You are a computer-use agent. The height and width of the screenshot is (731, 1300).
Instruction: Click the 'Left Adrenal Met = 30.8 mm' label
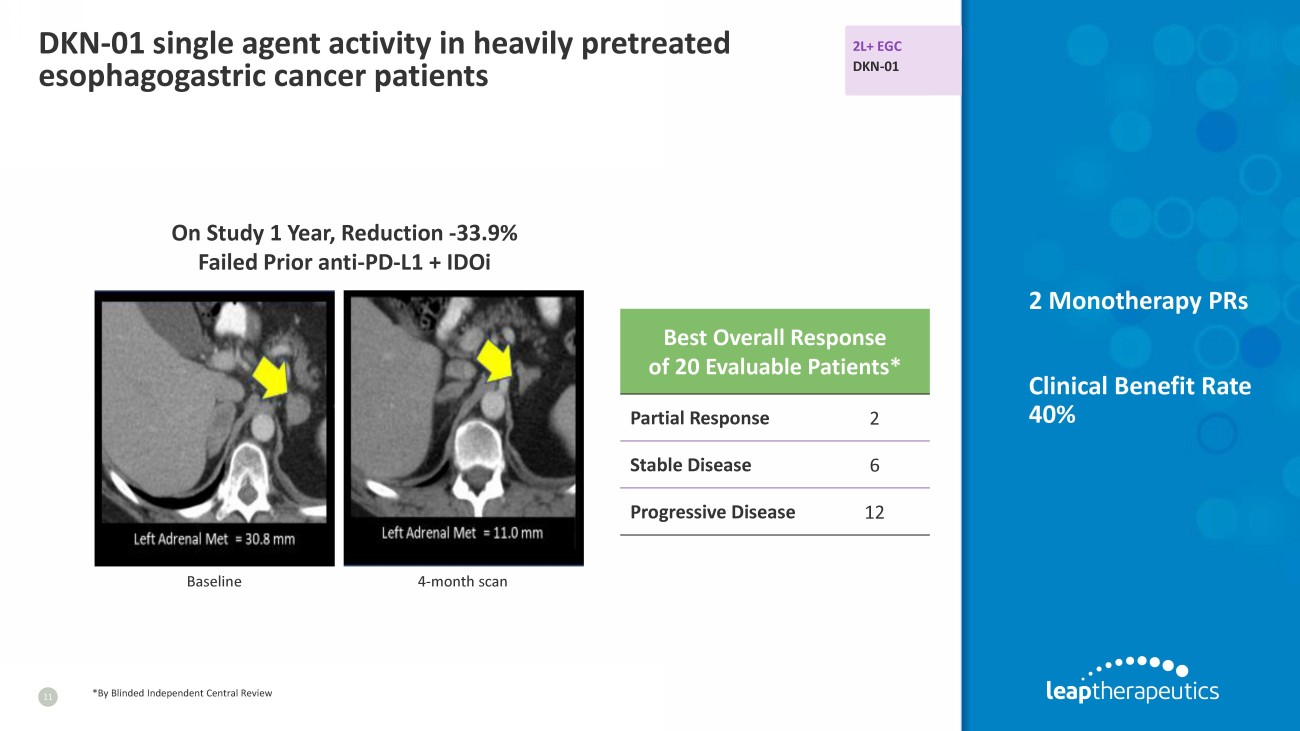click(x=214, y=539)
